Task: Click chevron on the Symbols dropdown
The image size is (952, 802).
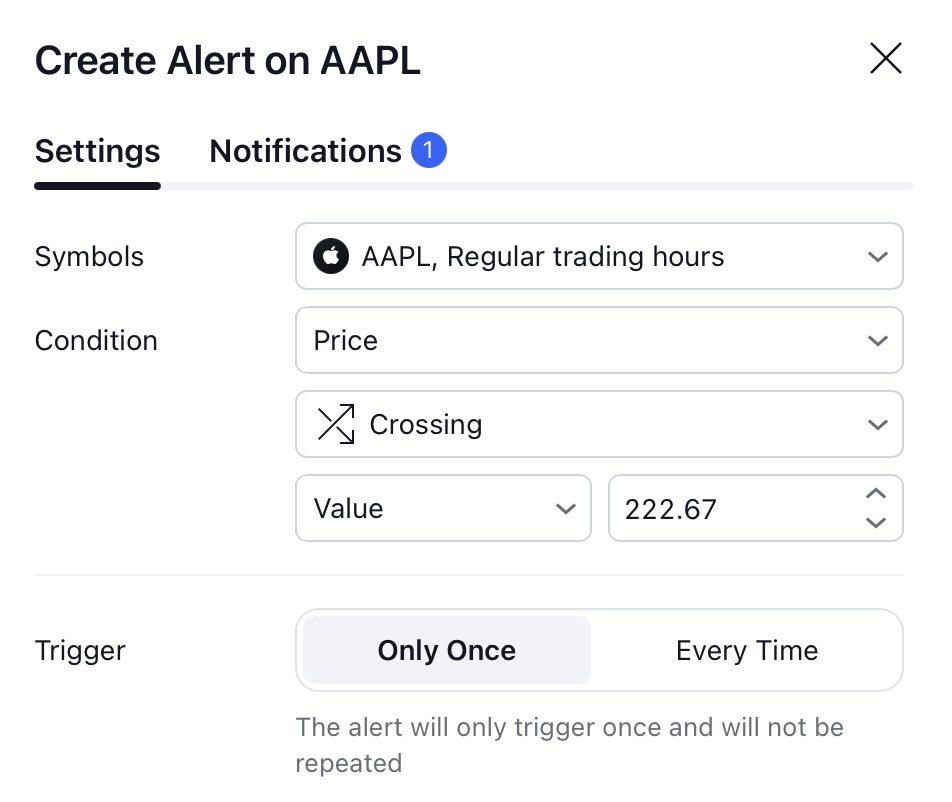Action: click(877, 257)
